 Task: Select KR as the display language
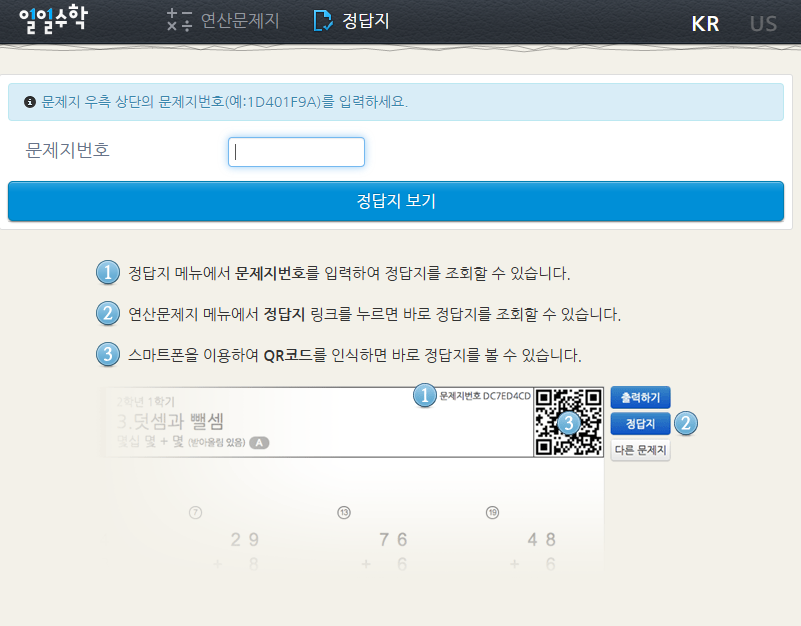pyautogui.click(x=706, y=23)
